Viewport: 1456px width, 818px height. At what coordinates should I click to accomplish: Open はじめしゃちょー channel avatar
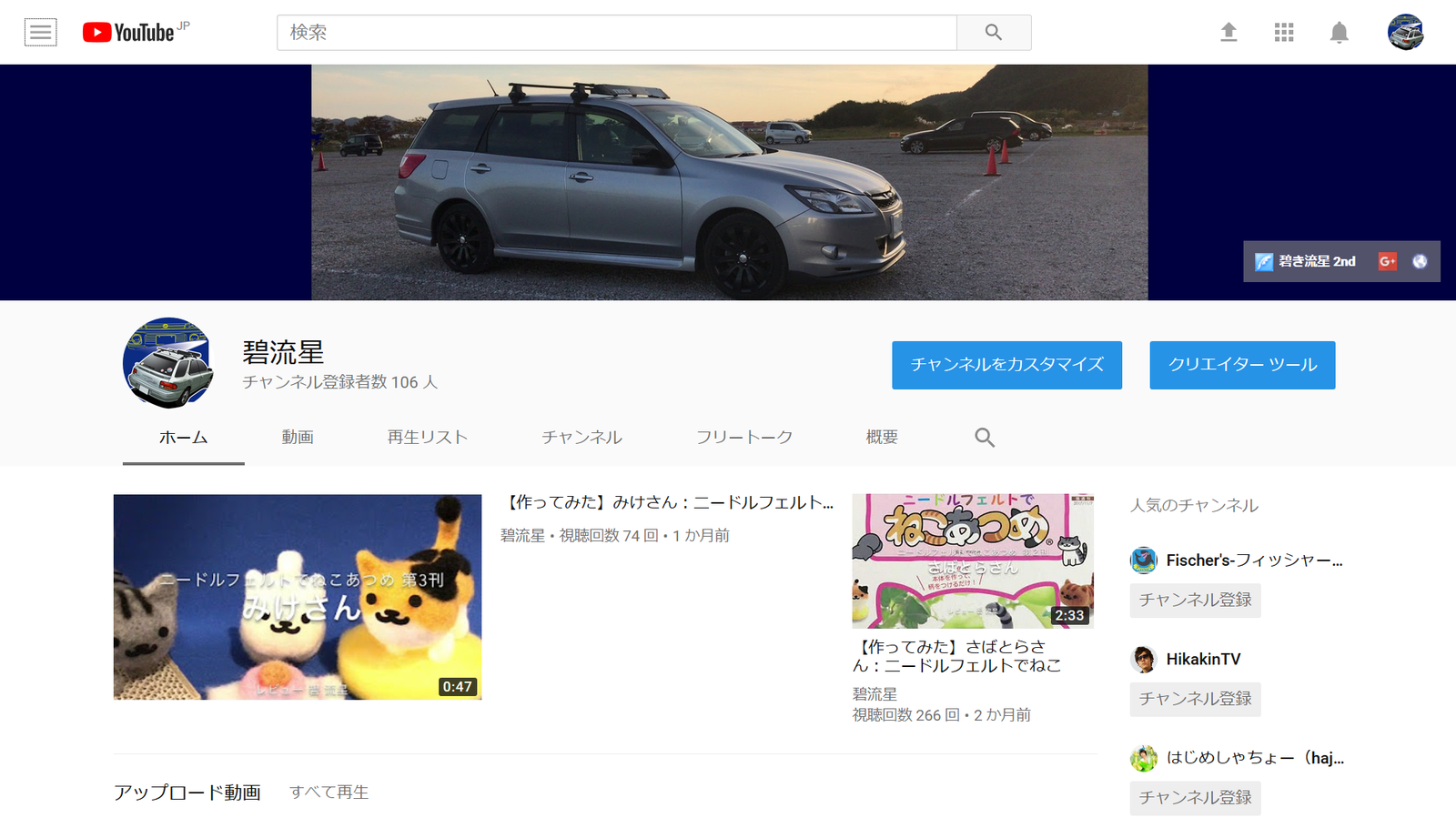pos(1144,758)
